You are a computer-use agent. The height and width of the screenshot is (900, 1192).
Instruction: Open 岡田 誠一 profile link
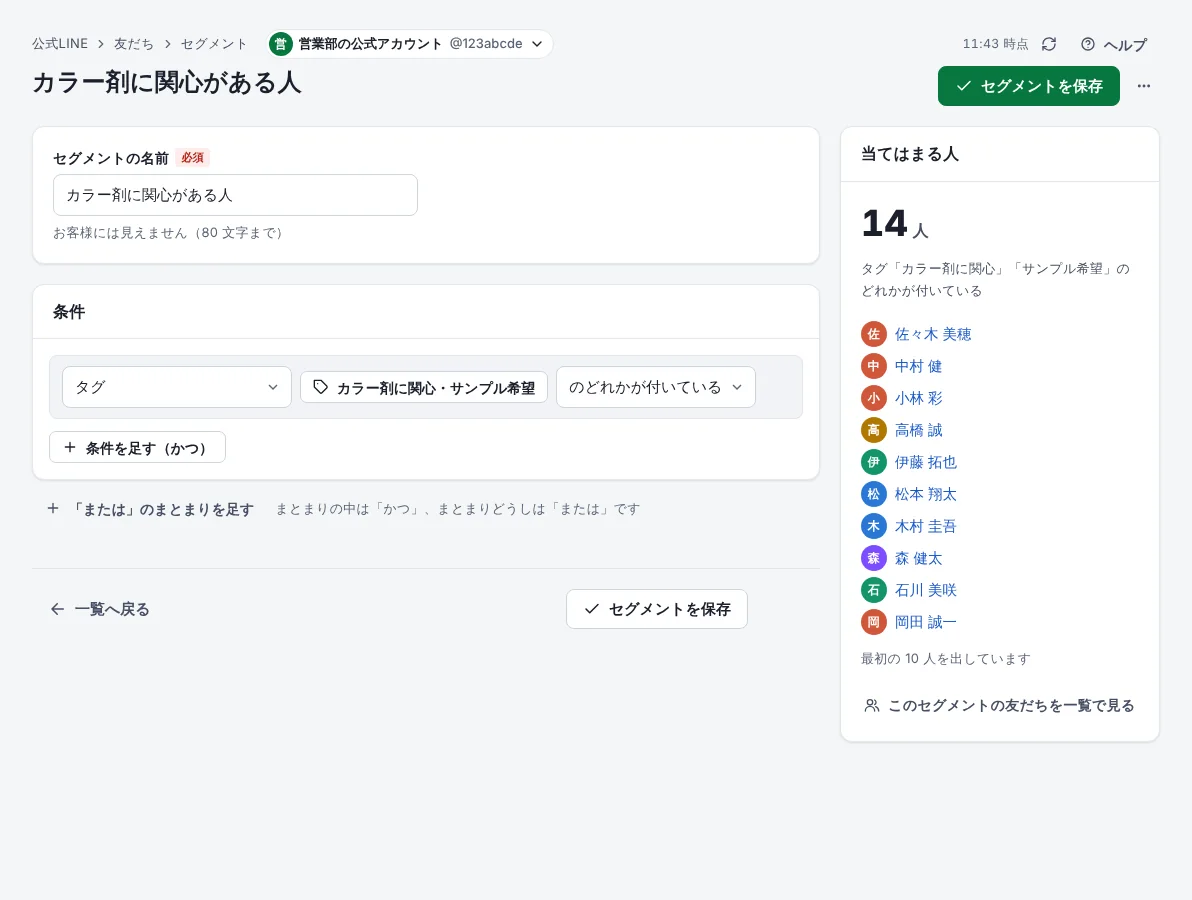tap(925, 622)
